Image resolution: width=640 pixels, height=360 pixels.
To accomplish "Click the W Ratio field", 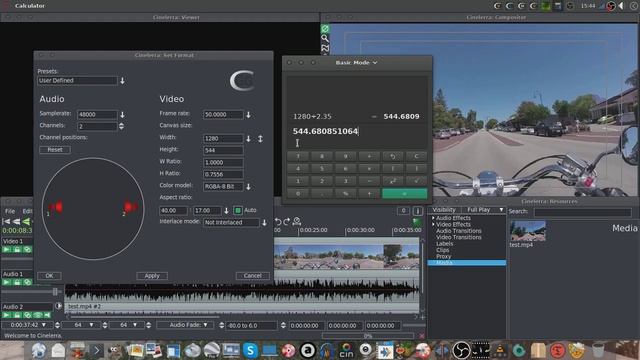I will point(223,162).
